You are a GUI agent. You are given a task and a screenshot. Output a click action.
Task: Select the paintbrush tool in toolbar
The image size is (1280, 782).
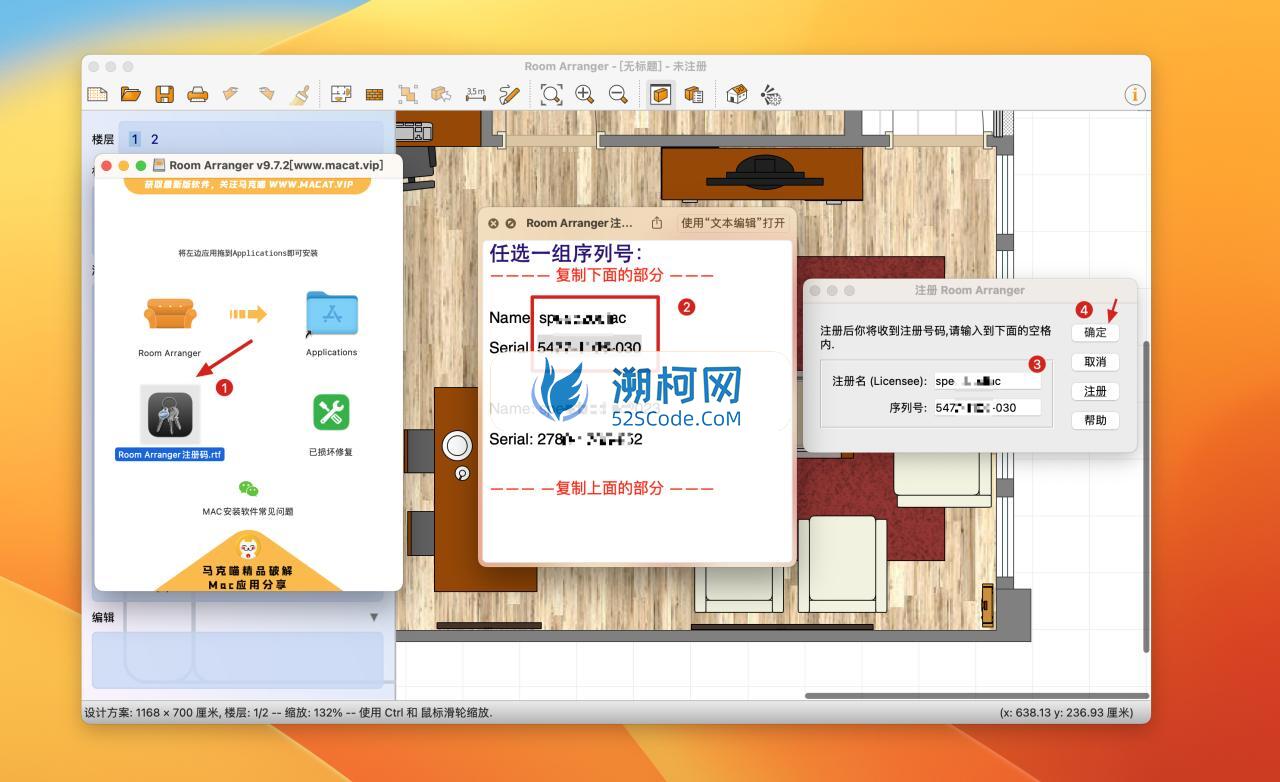(299, 94)
